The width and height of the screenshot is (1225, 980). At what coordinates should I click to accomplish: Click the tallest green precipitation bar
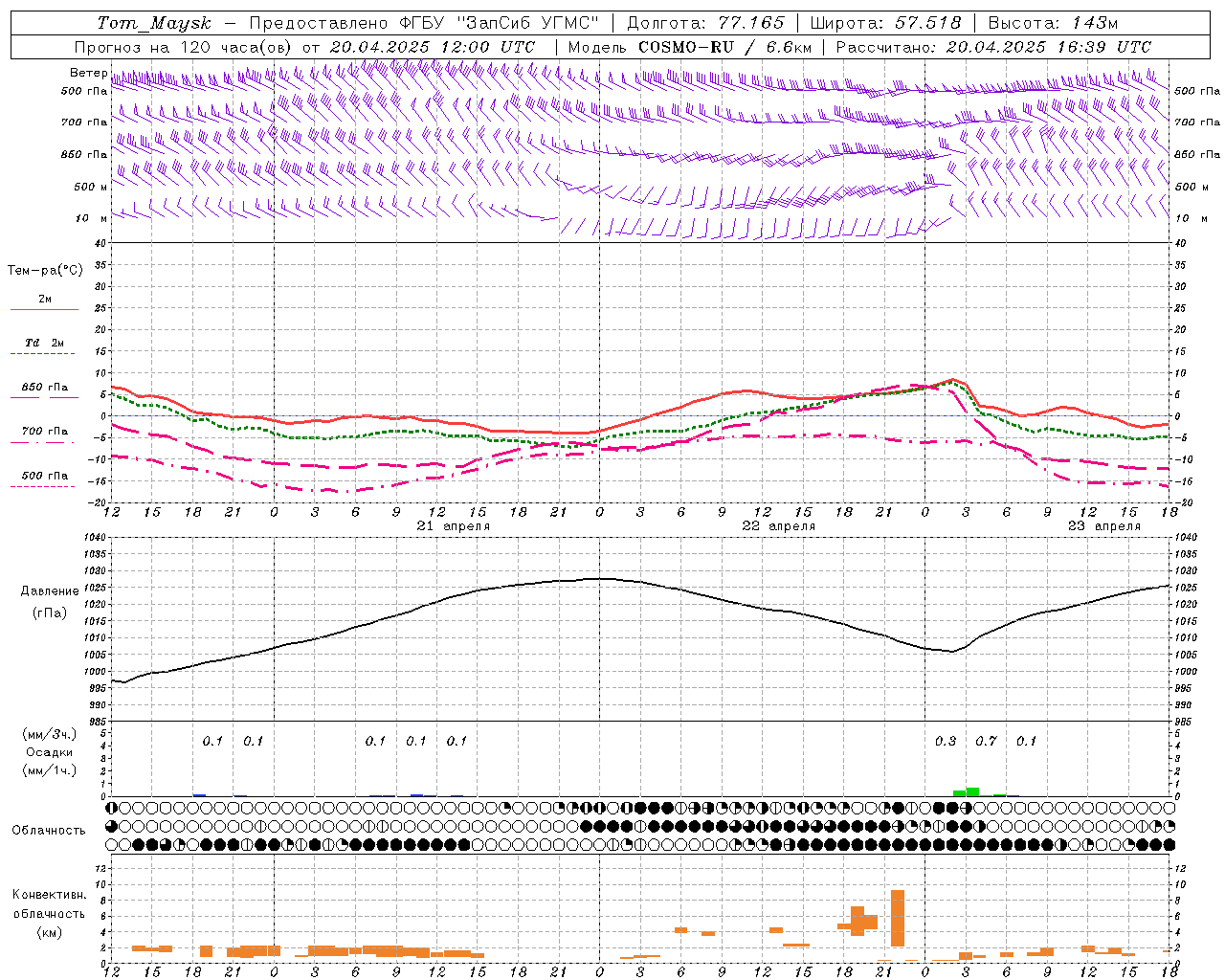[972, 791]
